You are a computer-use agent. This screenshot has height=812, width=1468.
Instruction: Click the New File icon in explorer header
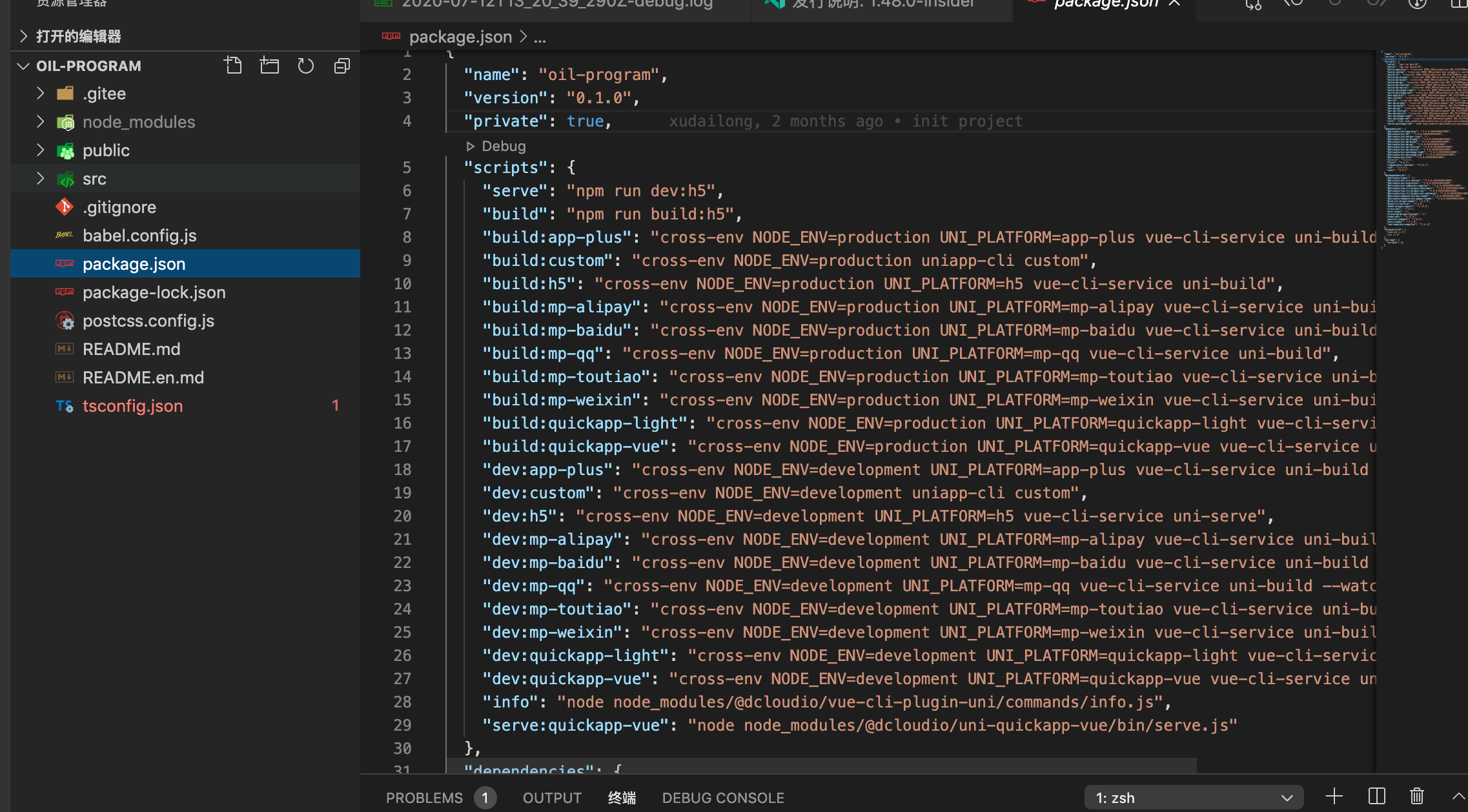coord(233,66)
